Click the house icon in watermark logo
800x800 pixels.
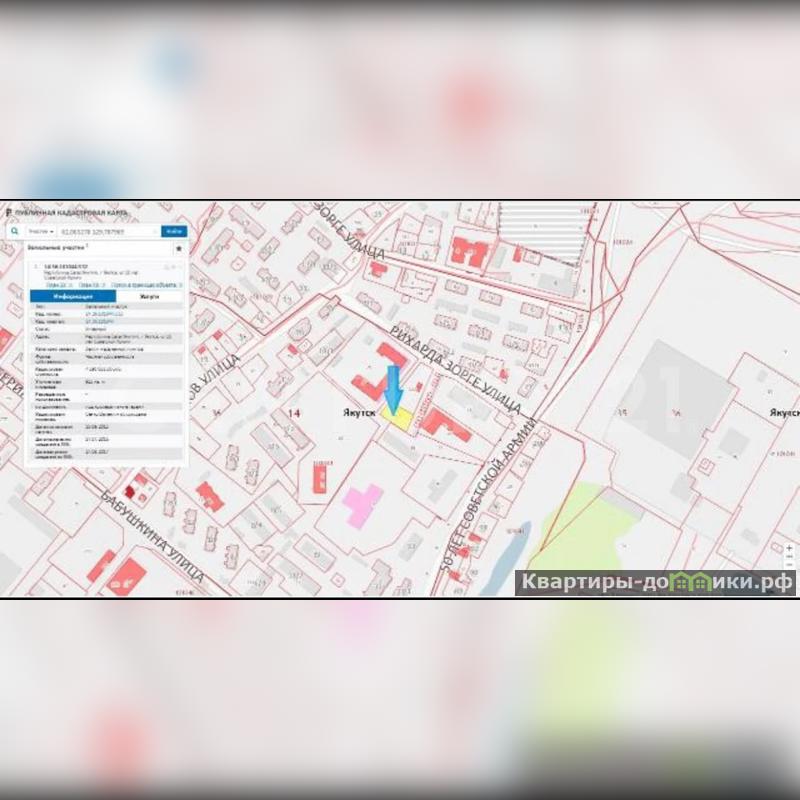coord(685,581)
